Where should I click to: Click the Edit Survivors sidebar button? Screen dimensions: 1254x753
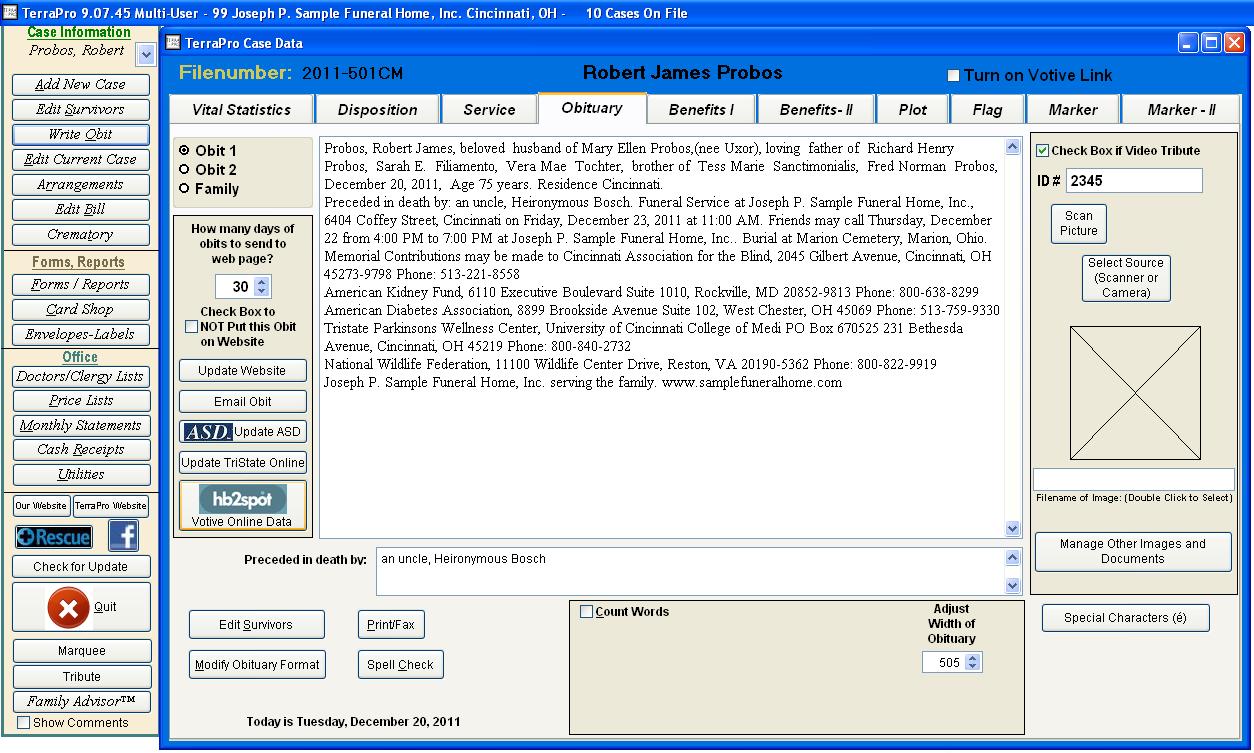[x=81, y=110]
